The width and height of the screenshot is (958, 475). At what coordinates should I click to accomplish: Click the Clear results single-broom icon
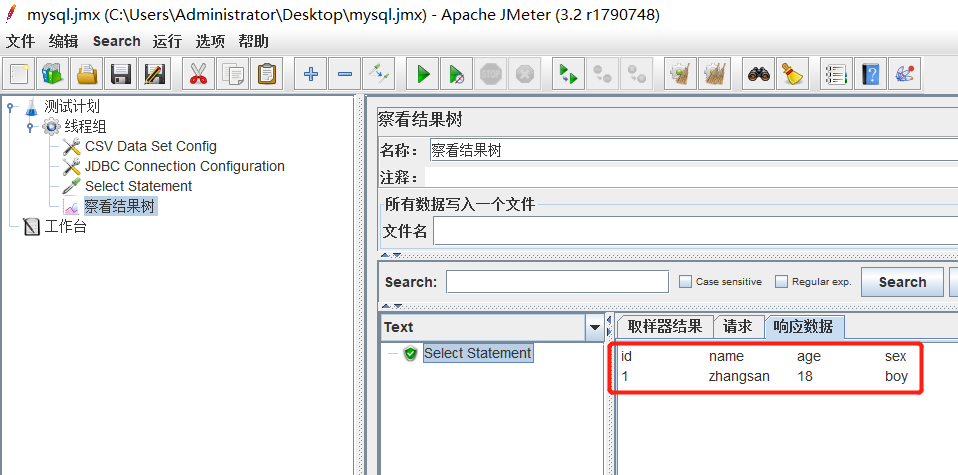point(680,75)
